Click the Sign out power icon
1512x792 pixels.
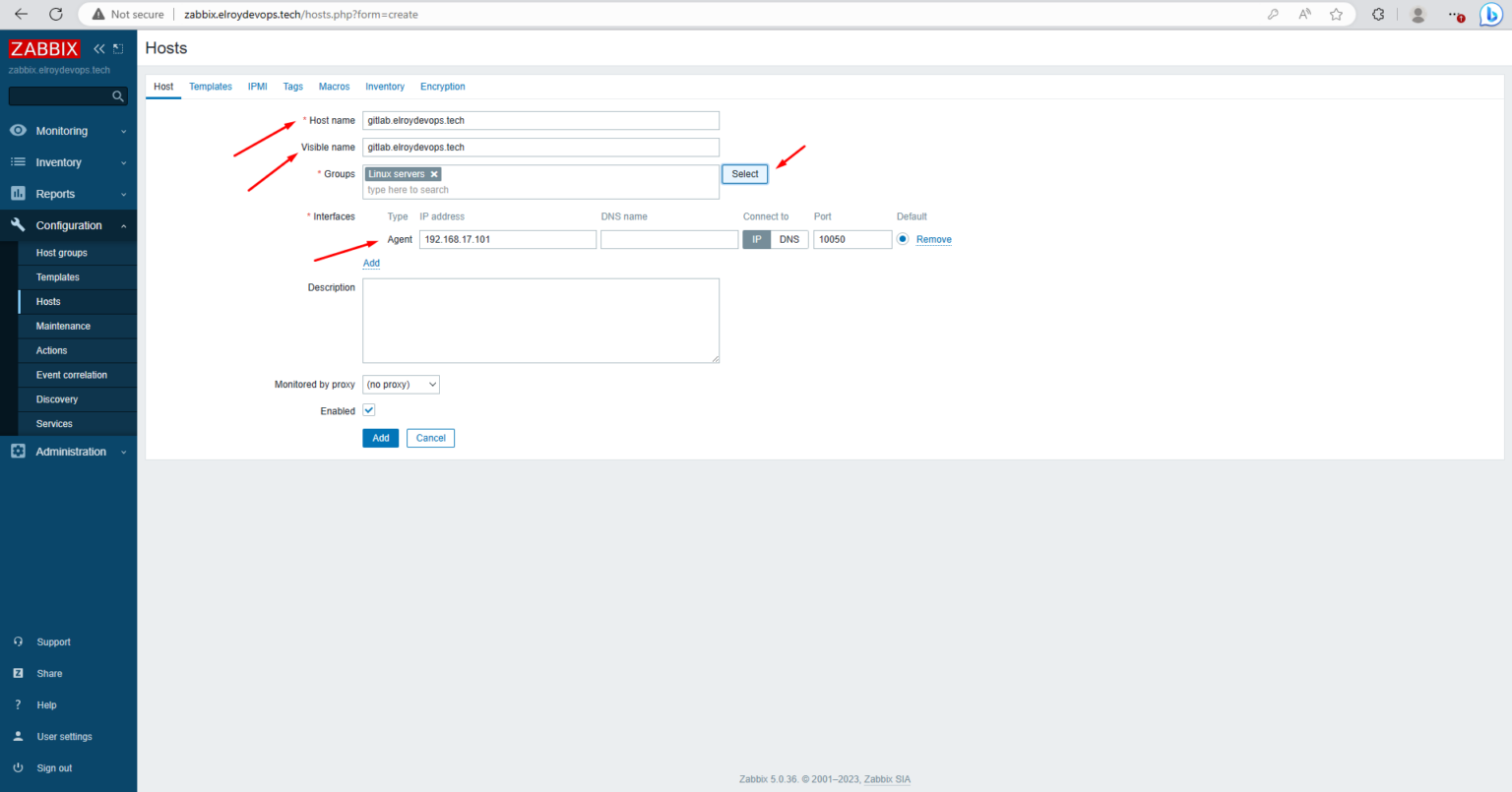pyautogui.click(x=19, y=767)
